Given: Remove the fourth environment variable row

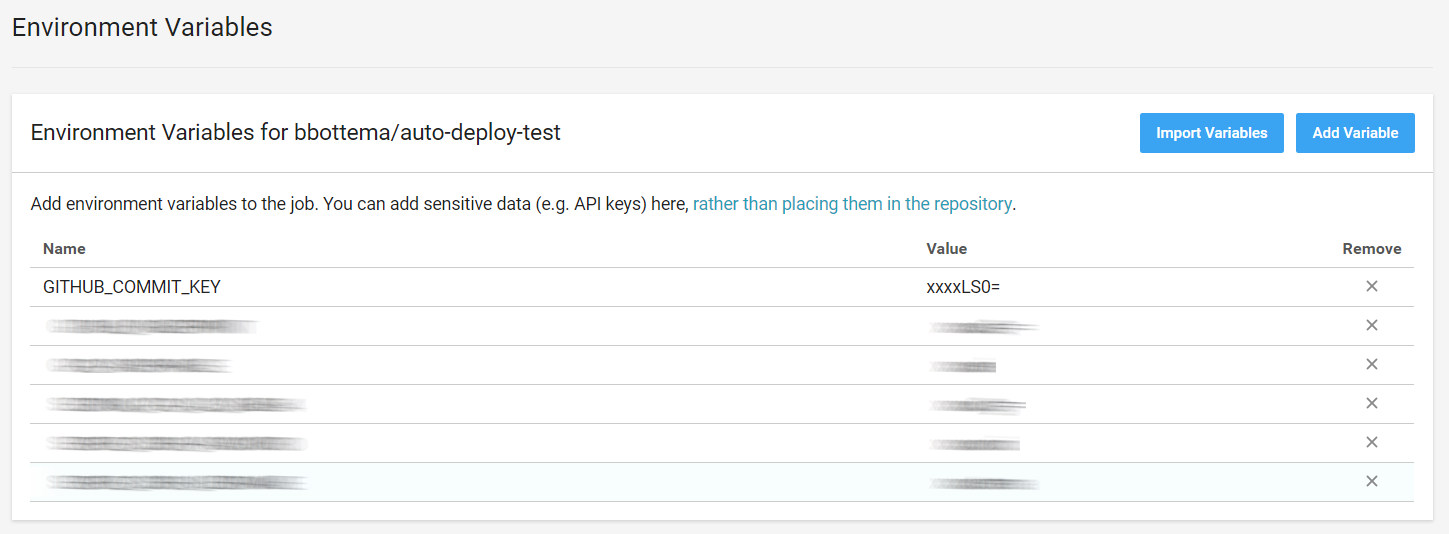Looking at the screenshot, I should click(x=1371, y=404).
